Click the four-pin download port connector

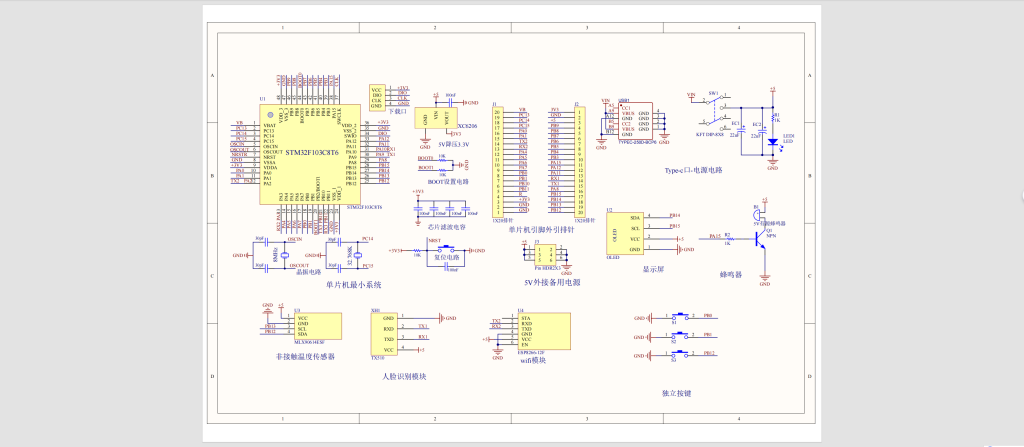378,97
